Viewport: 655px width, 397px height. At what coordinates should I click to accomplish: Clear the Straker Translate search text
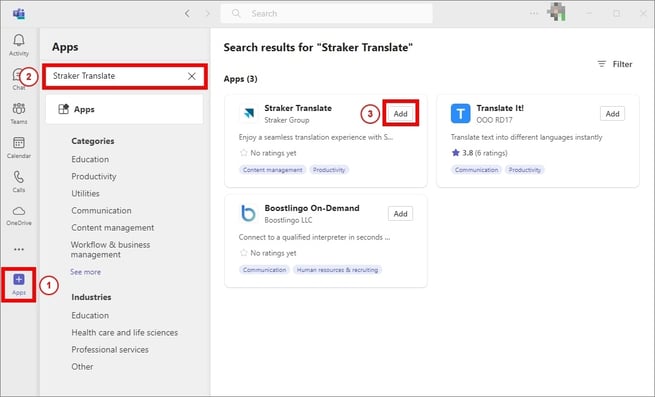[x=192, y=76]
